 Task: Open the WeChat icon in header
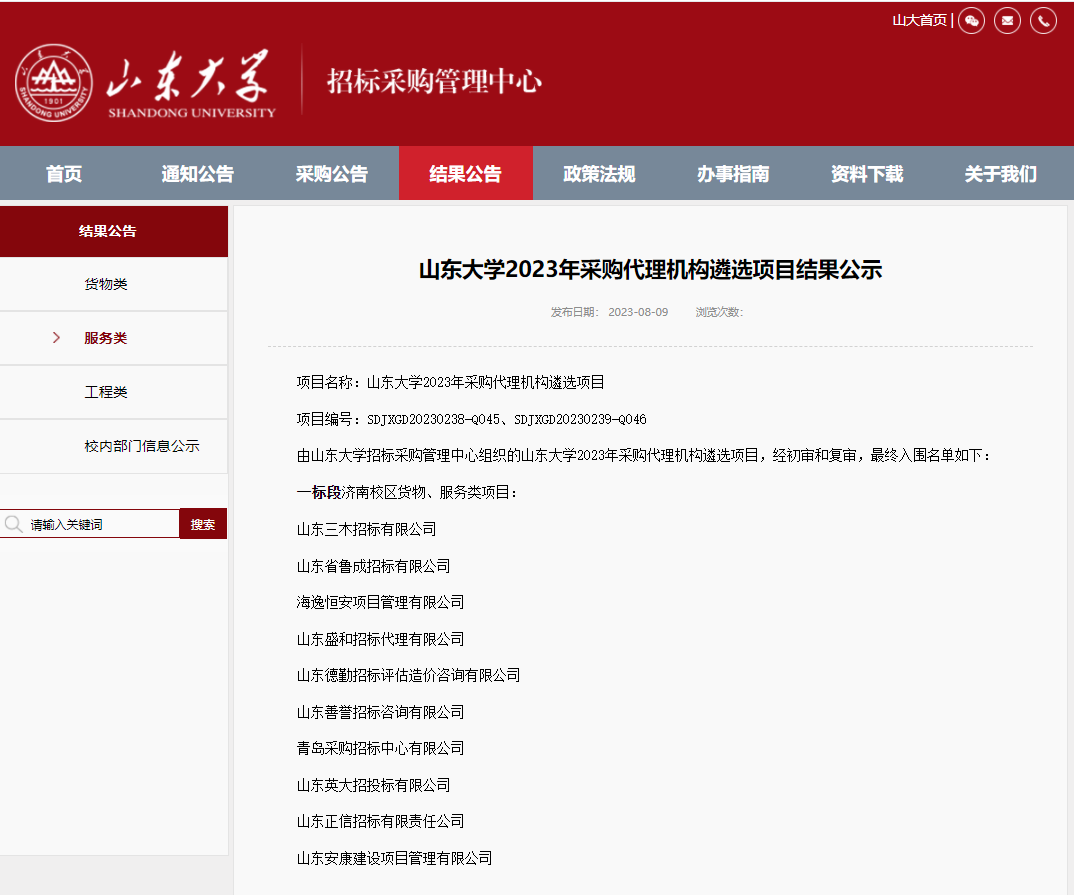click(x=971, y=21)
